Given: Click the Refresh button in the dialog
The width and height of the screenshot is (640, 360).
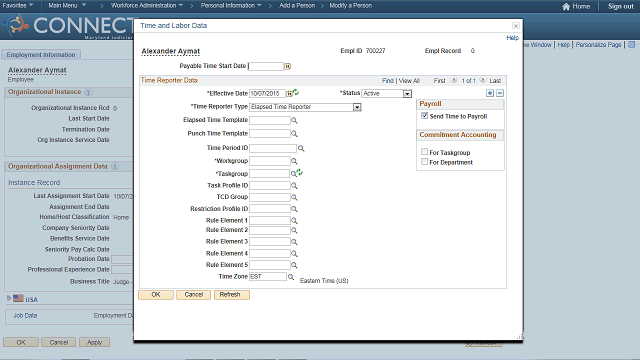Looking at the screenshot, I should (x=231, y=295).
